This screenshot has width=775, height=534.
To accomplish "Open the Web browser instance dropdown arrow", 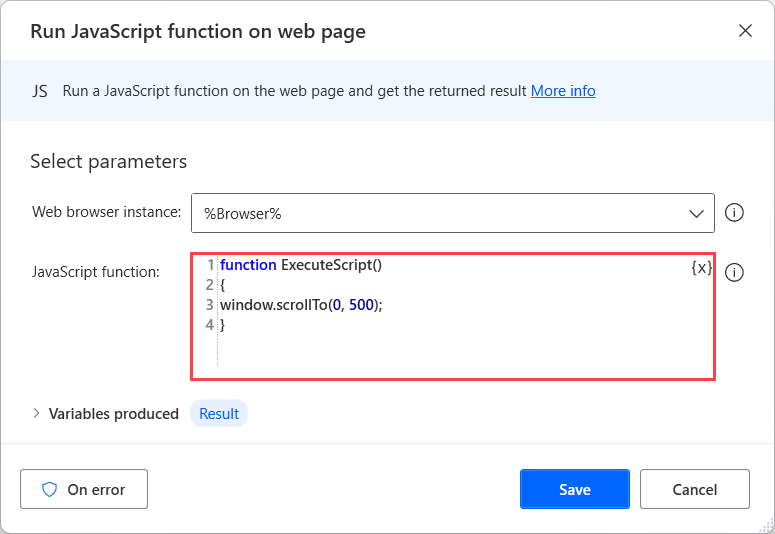I will click(x=697, y=213).
